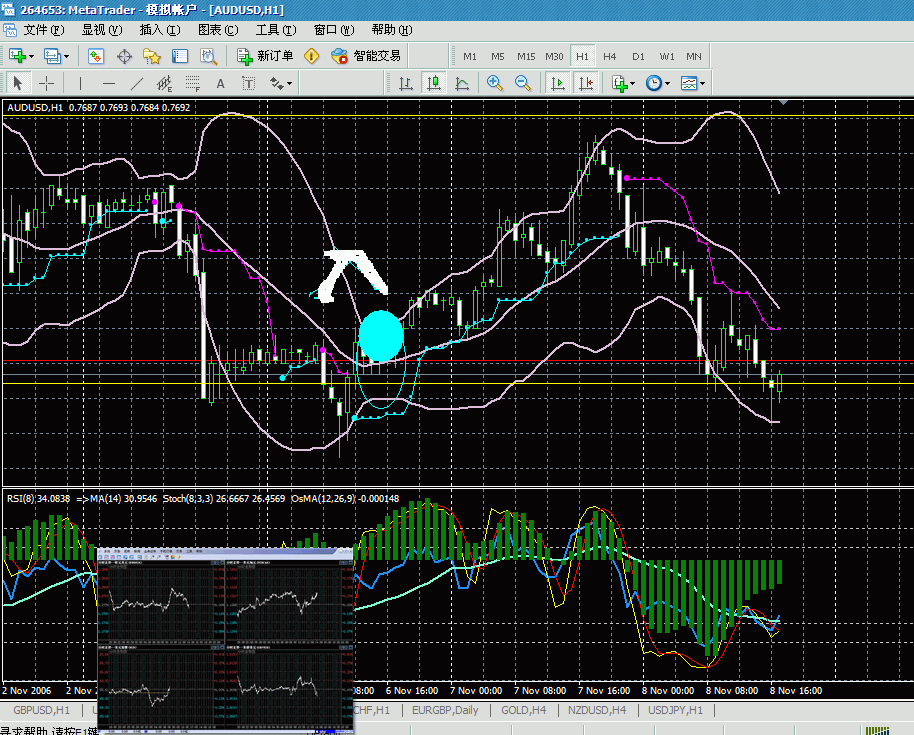This screenshot has height=735, width=914.
Task: Select the H4 timeframe button
Action: point(609,56)
